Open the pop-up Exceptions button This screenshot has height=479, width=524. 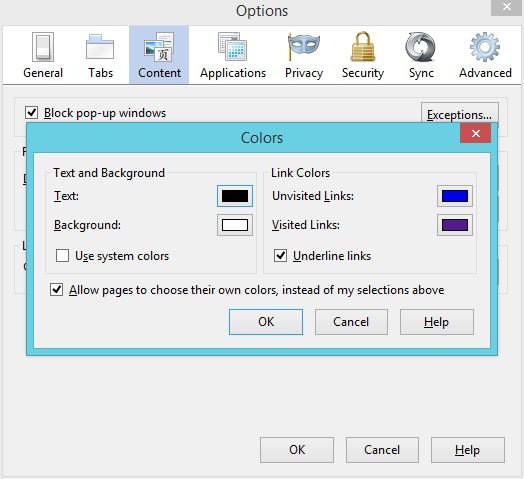click(460, 113)
